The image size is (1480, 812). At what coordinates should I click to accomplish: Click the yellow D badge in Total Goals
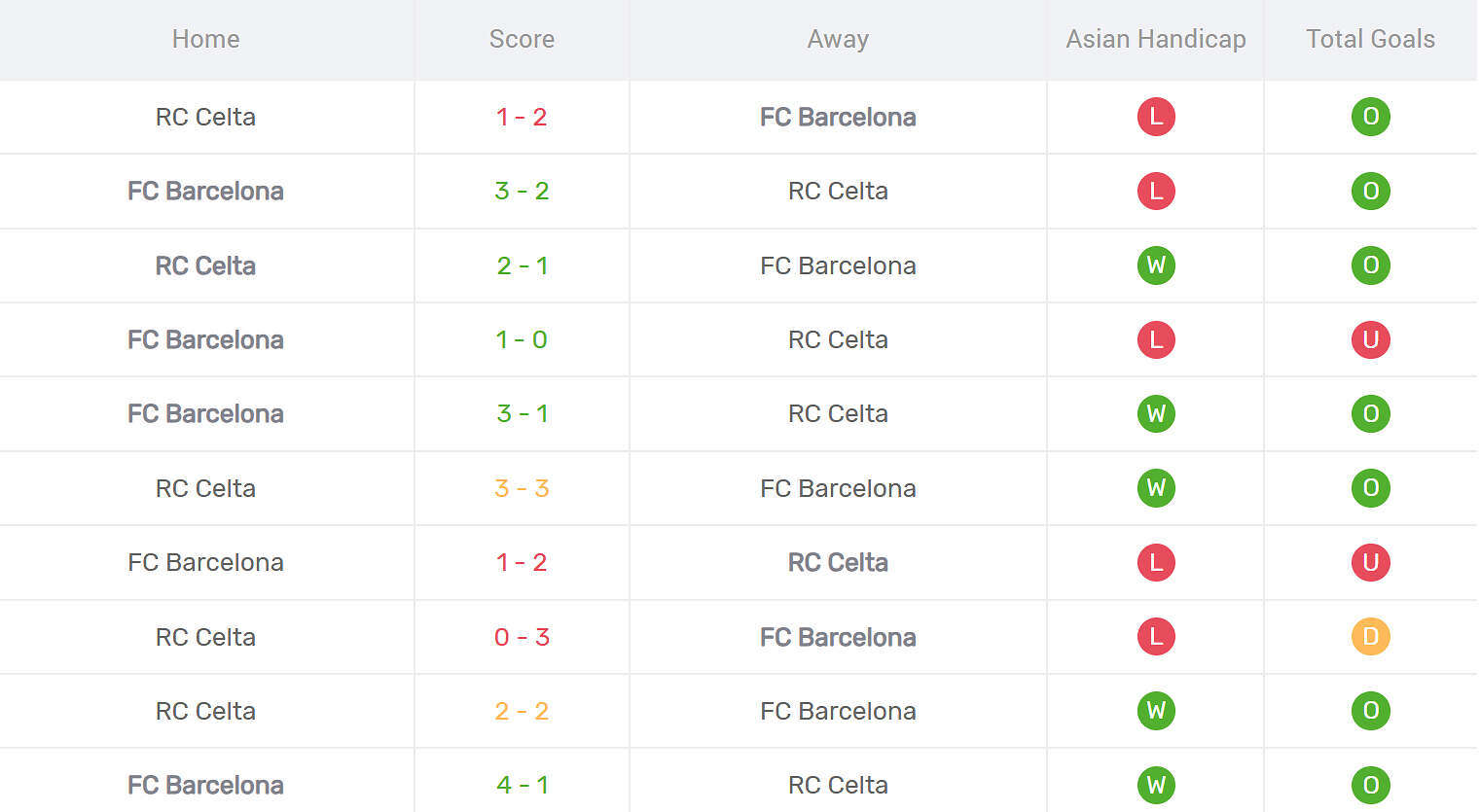pyautogui.click(x=1370, y=637)
